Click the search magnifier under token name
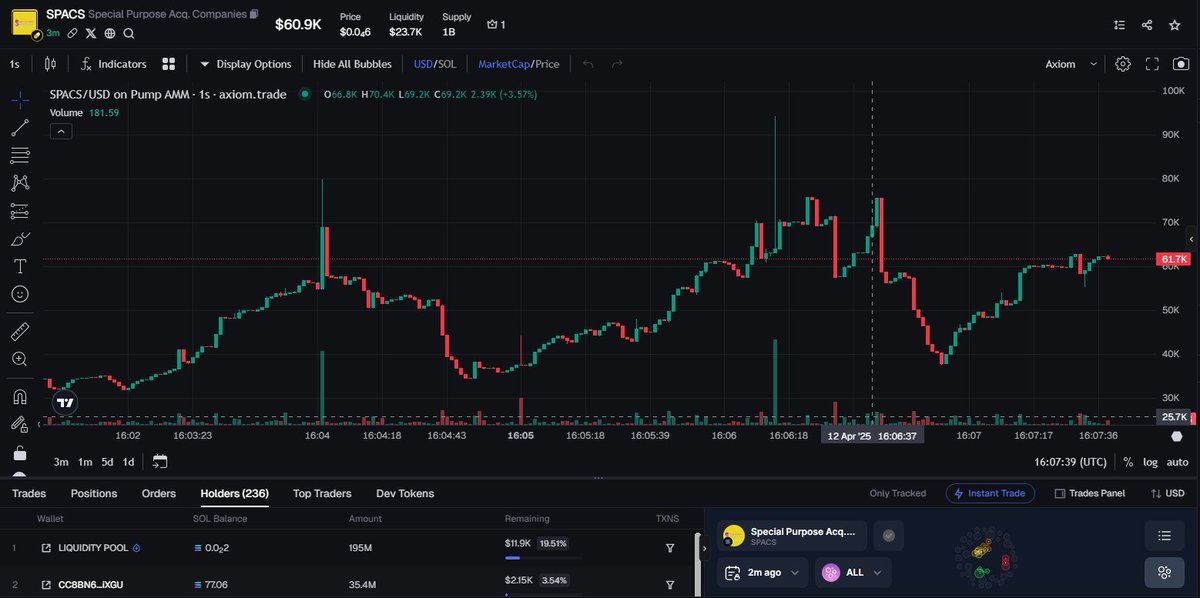The width and height of the screenshot is (1200, 598). tap(129, 33)
